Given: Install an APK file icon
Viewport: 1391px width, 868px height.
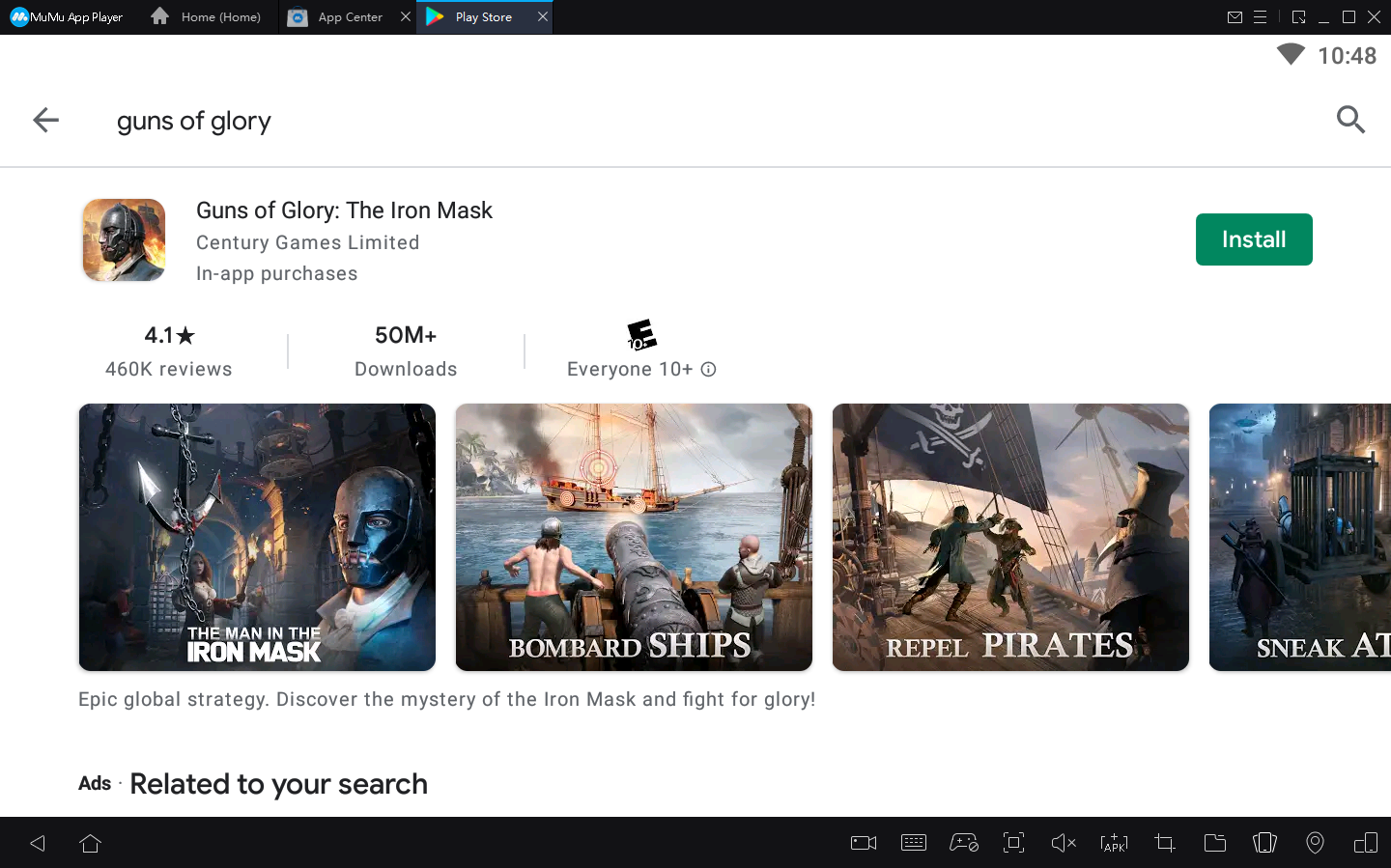Looking at the screenshot, I should coord(1114,843).
